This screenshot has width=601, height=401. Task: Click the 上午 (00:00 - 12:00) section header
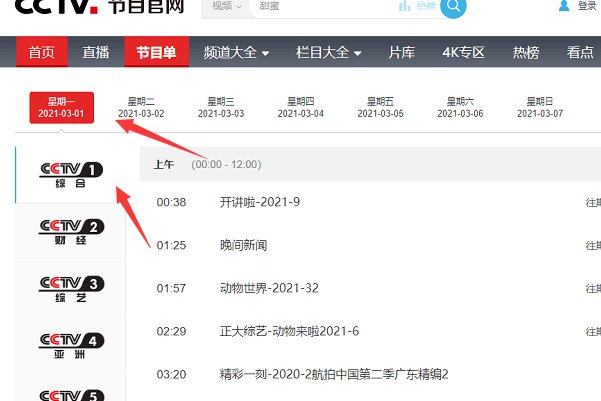pyautogui.click(x=370, y=164)
